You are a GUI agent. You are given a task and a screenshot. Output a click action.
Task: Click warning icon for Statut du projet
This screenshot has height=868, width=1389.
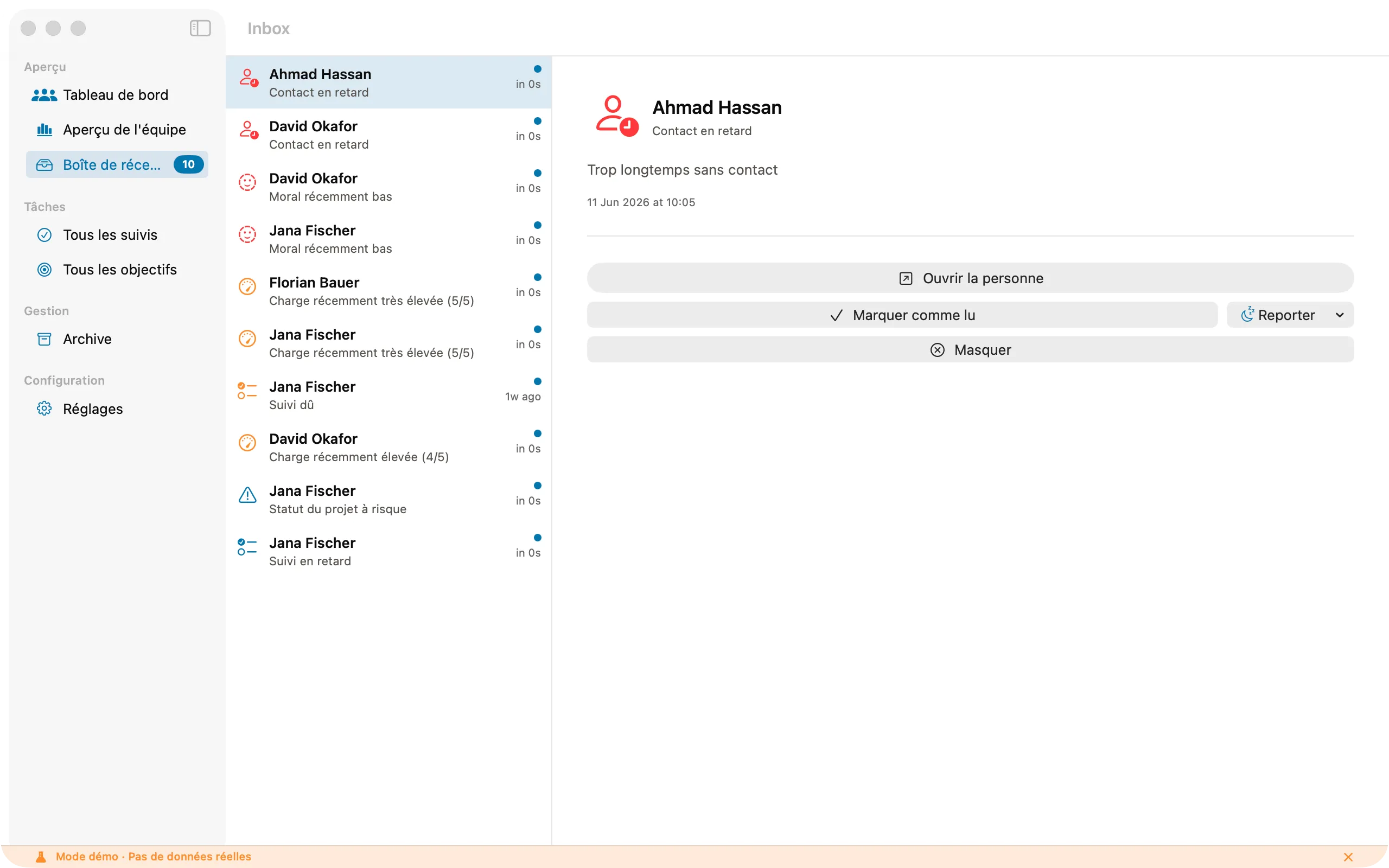coord(247,495)
